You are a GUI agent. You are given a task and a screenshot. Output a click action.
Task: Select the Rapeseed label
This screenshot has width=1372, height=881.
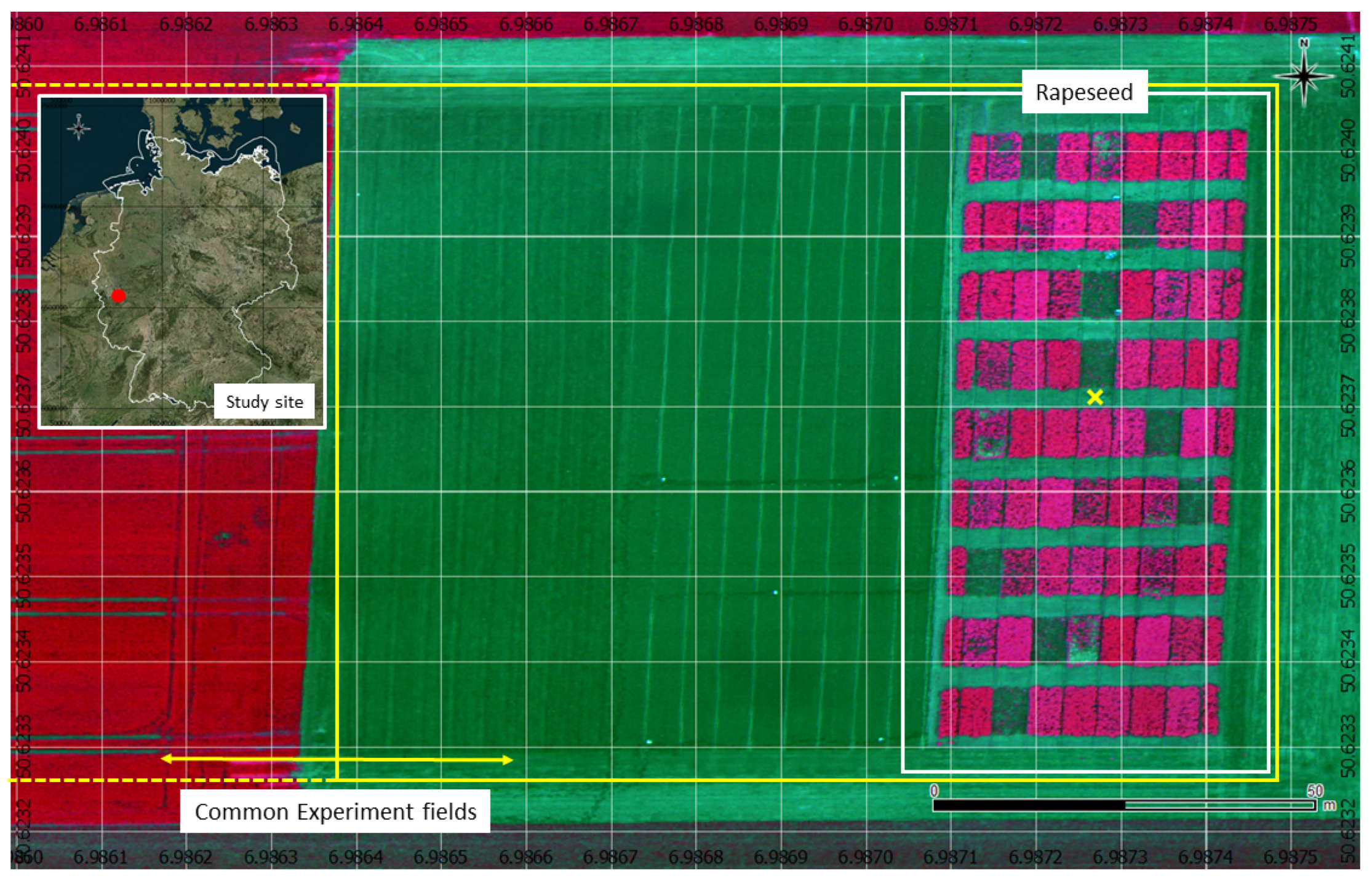[x=1084, y=92]
